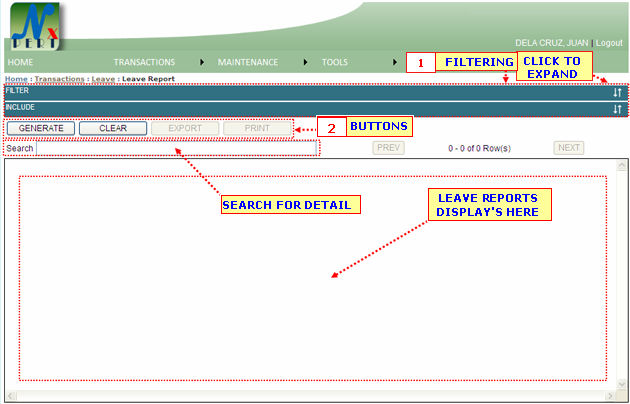
Task: Open the TRANSACTIONS menu
Action: click(x=144, y=62)
